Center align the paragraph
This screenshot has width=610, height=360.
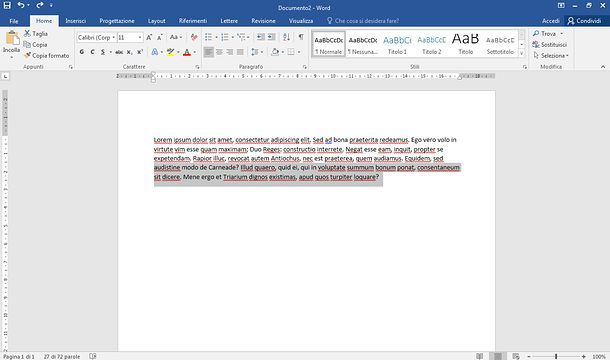point(219,52)
